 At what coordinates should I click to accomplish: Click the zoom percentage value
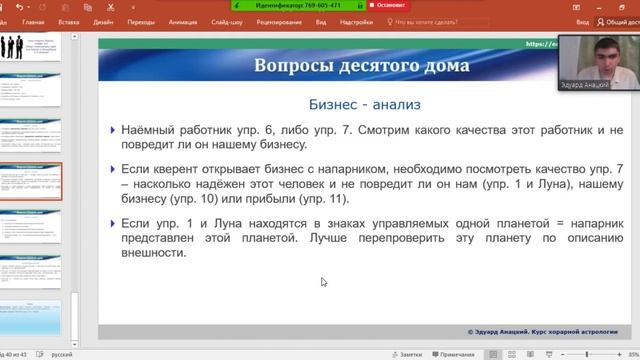click(634, 355)
